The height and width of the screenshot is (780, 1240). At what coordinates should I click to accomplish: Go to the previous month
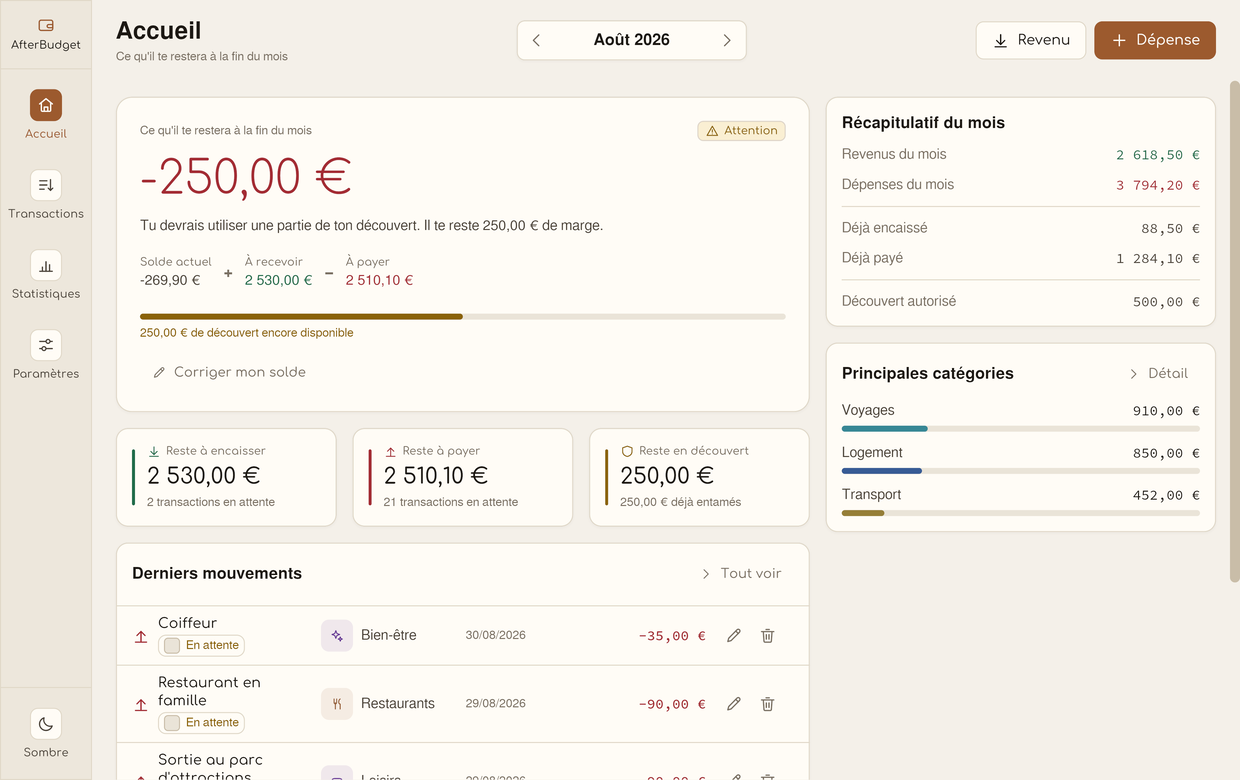[536, 40]
